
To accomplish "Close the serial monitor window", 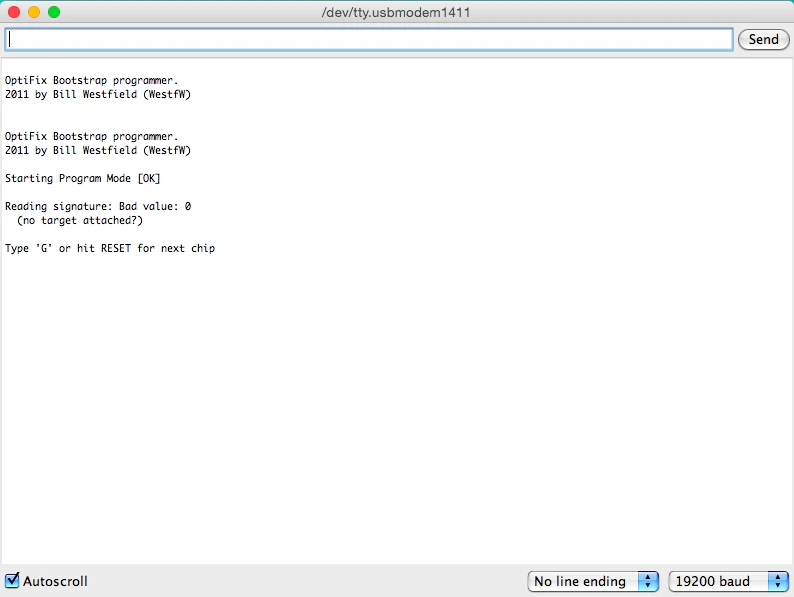I will click(x=14, y=12).
